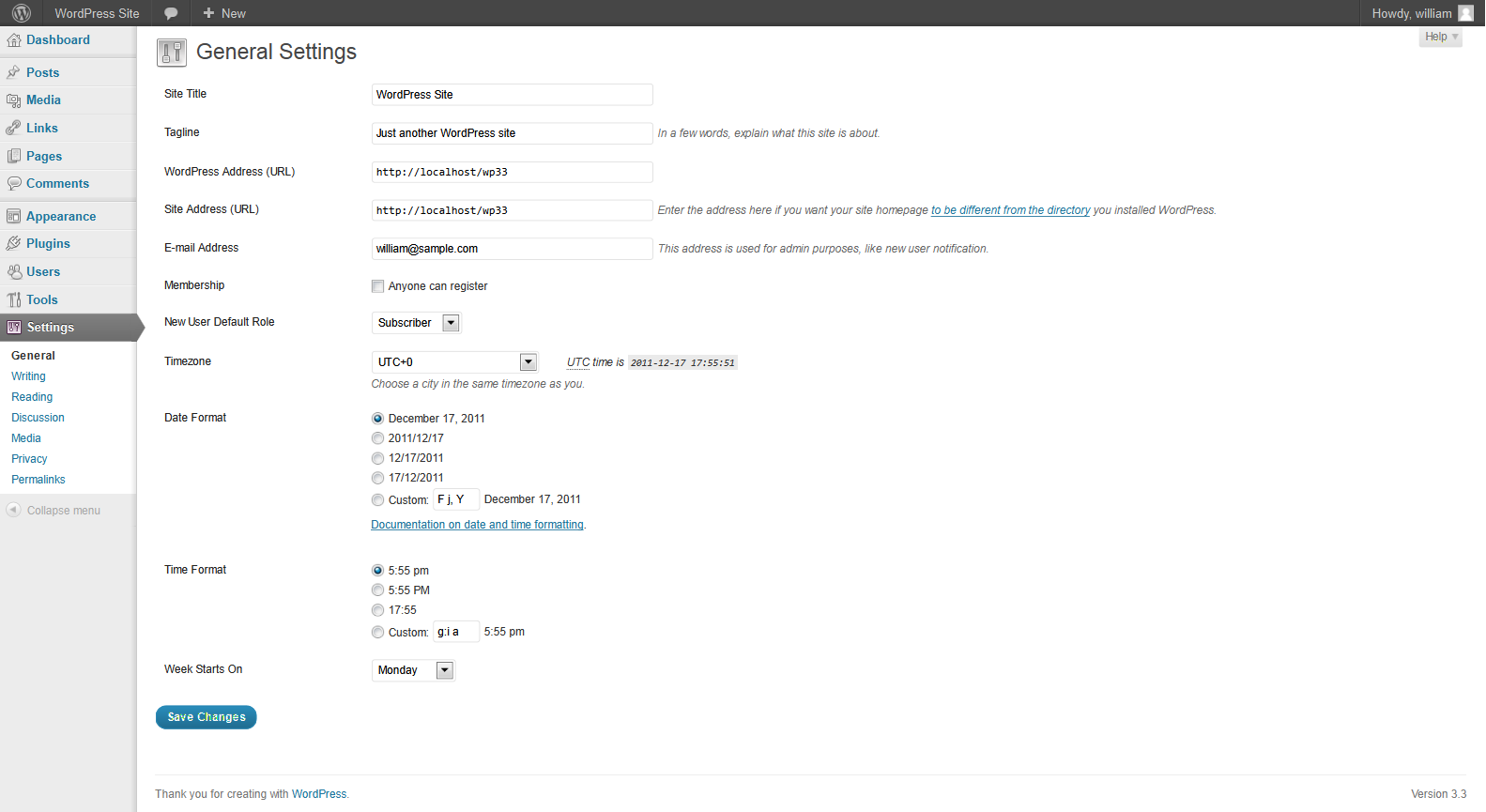
Task: Open the Reading settings page
Action: click(x=32, y=397)
